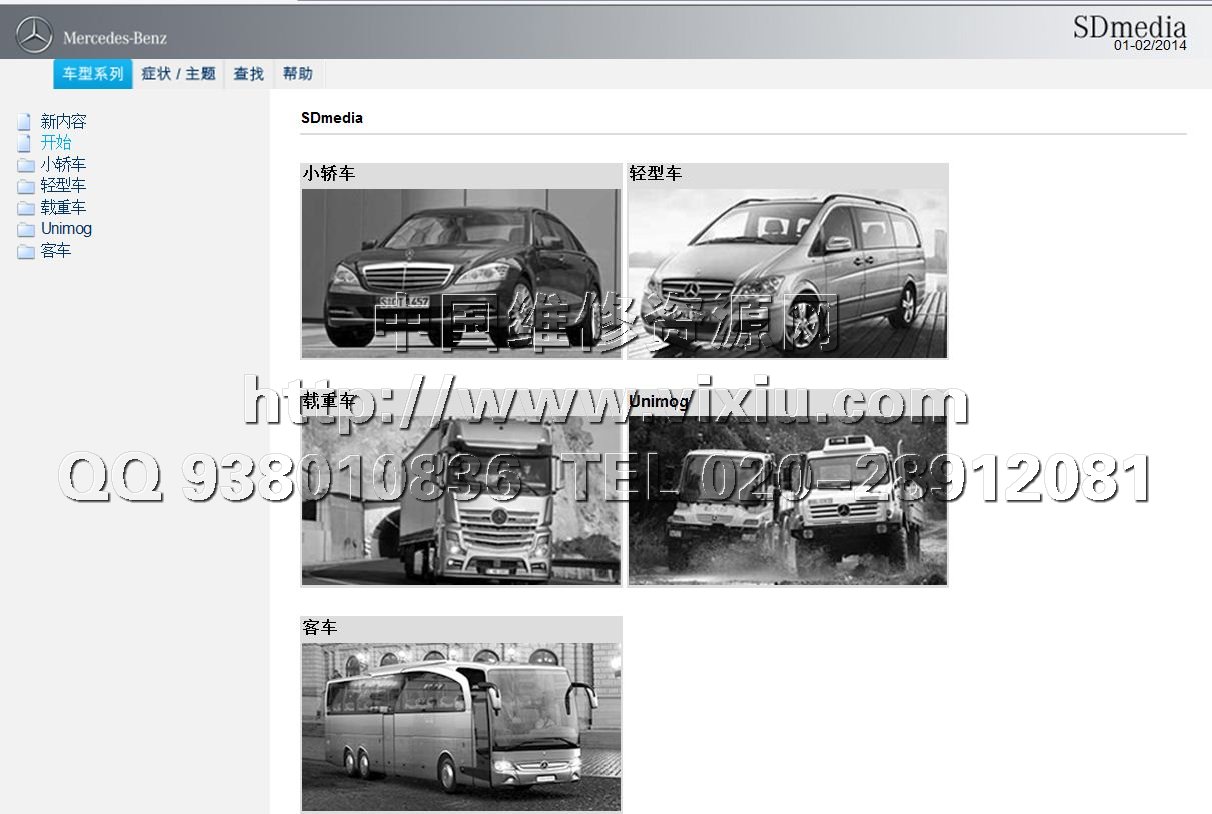Click the page icon next to 开始
The image size is (1212, 814).
[25, 143]
